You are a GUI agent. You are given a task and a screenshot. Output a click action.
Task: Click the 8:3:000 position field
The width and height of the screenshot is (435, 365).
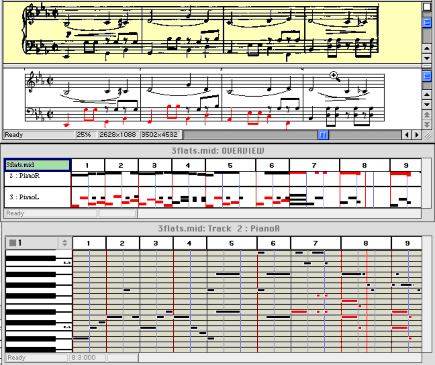click(x=87, y=357)
